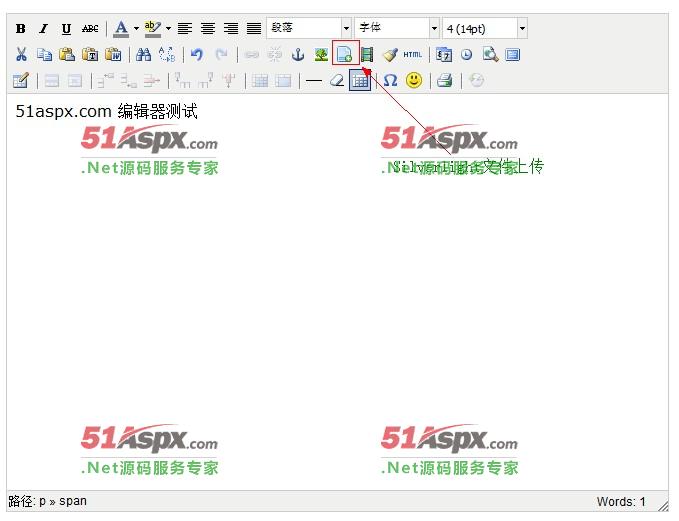Redo the last undone action
This screenshot has width=679, height=521.
point(221,55)
